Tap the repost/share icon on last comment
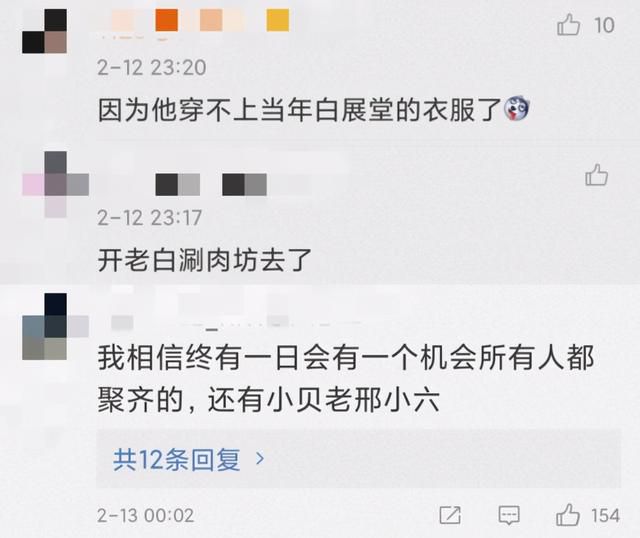The width and height of the screenshot is (640, 538). click(450, 515)
